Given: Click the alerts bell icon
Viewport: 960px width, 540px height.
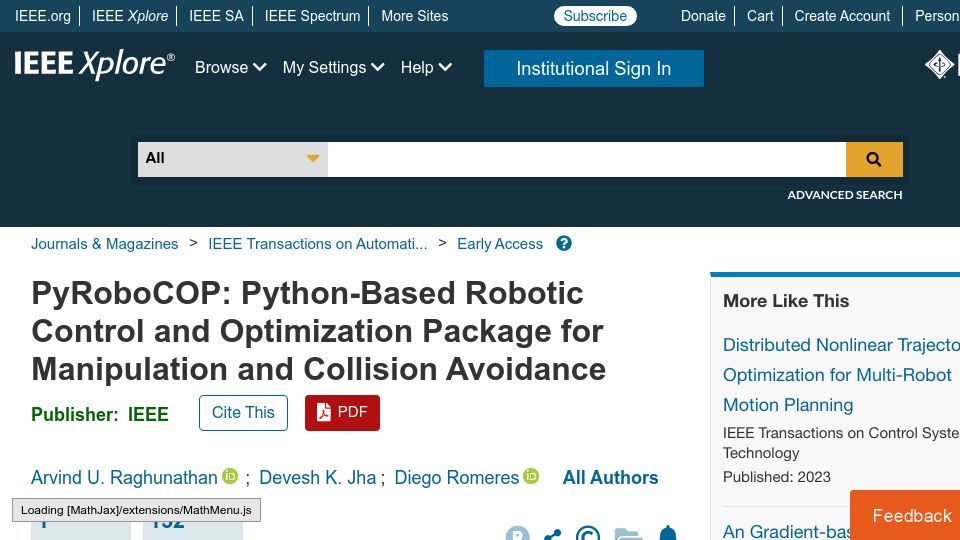Looking at the screenshot, I should point(668,534).
